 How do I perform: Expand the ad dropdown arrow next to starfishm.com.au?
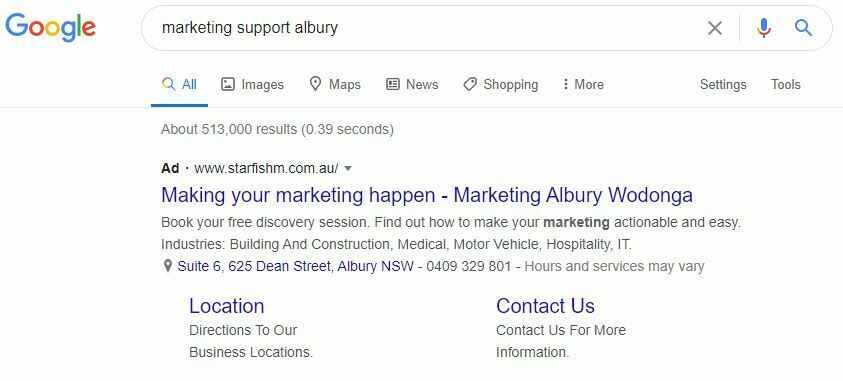pos(348,169)
